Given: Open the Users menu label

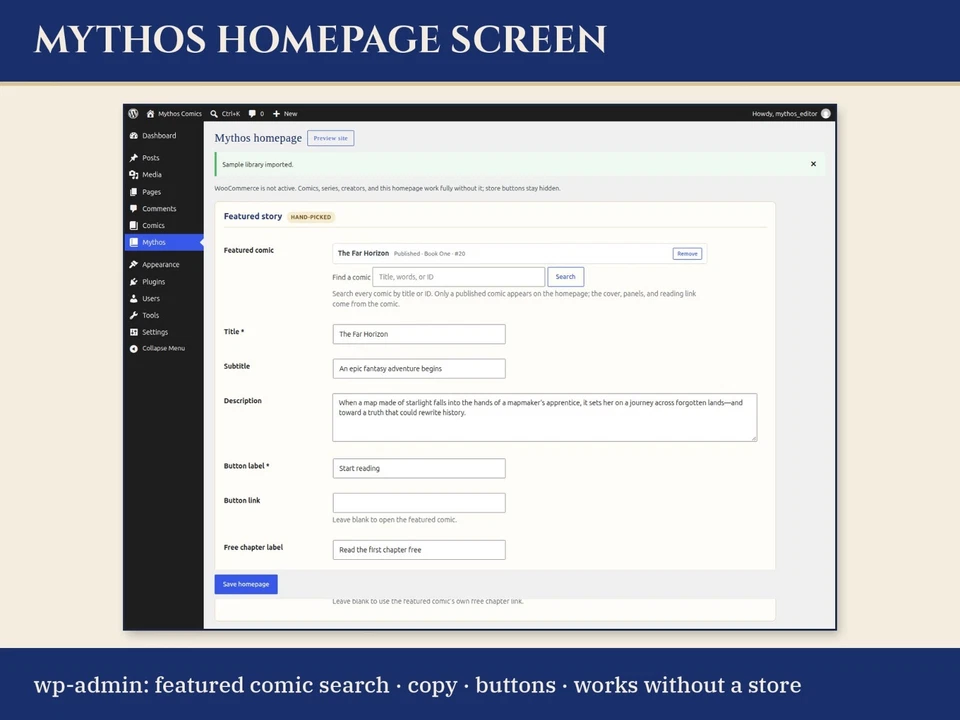Looking at the screenshot, I should [151, 299].
